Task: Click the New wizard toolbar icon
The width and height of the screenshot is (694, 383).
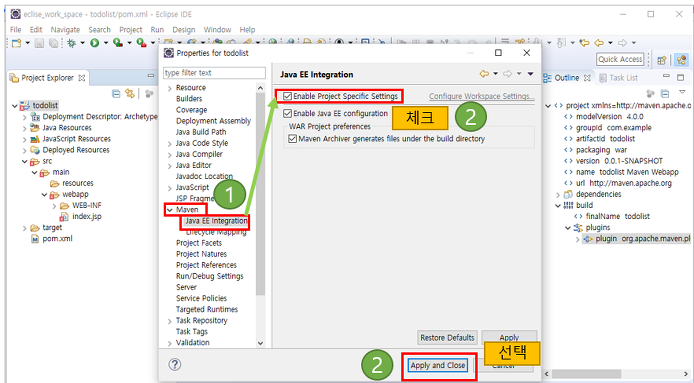Action: coord(17,43)
